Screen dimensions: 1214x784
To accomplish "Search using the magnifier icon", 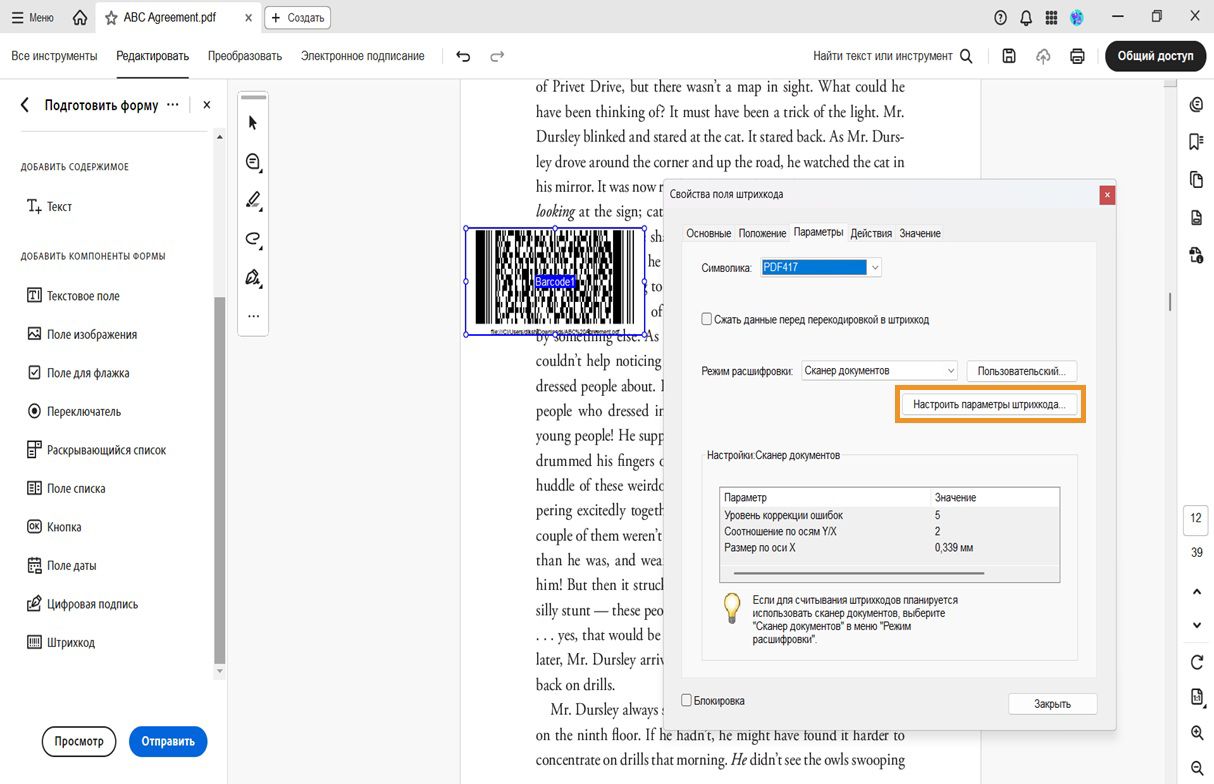I will (x=966, y=56).
